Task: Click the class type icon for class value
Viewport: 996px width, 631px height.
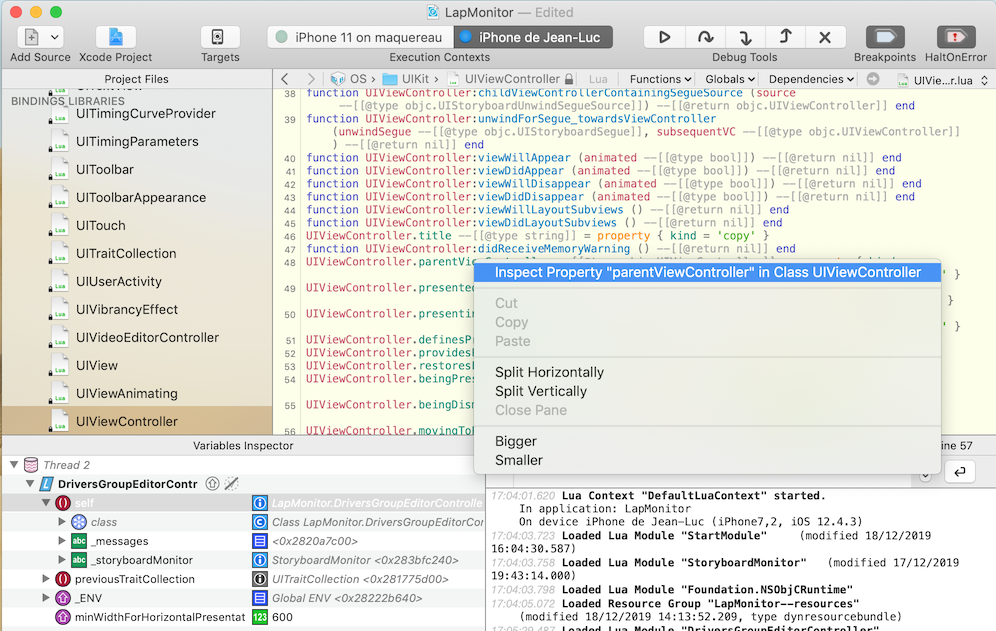Action: point(260,522)
